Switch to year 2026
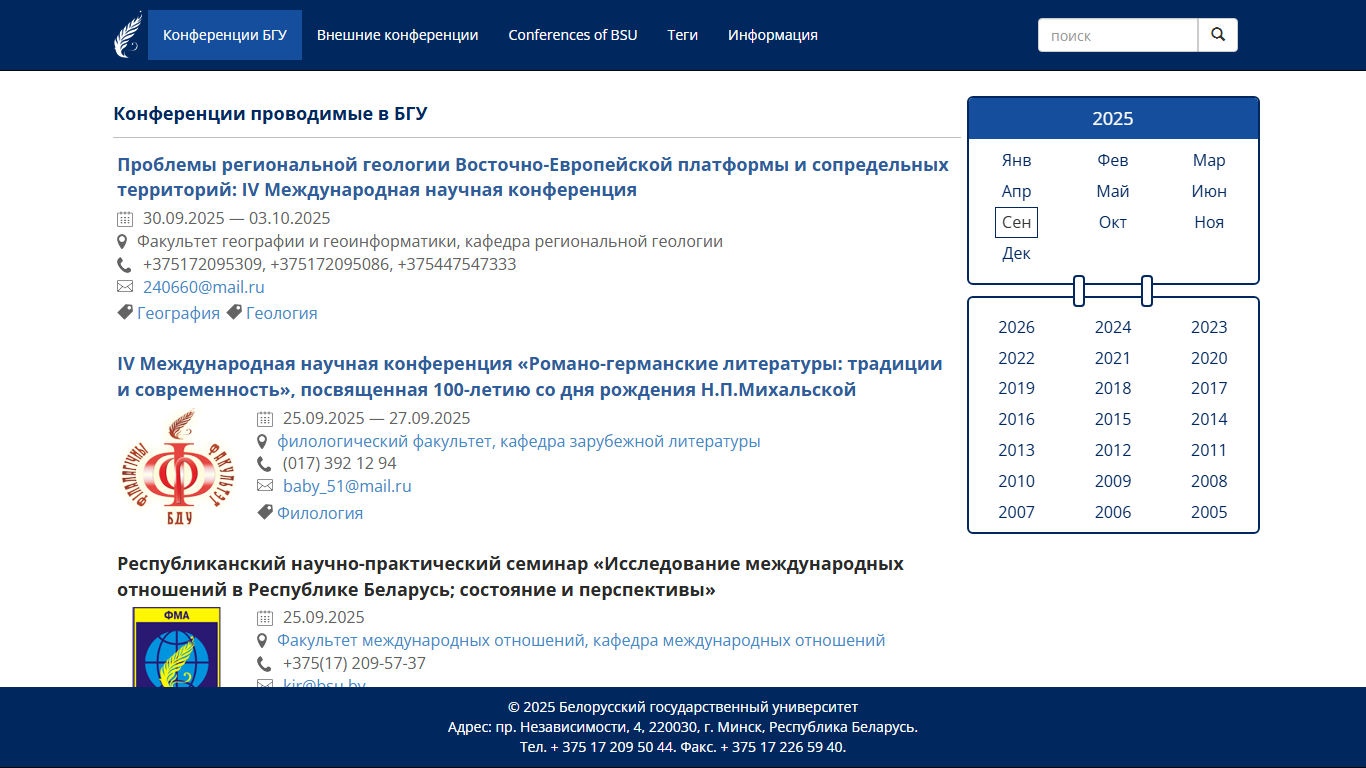The width and height of the screenshot is (1366, 768). (x=1016, y=327)
